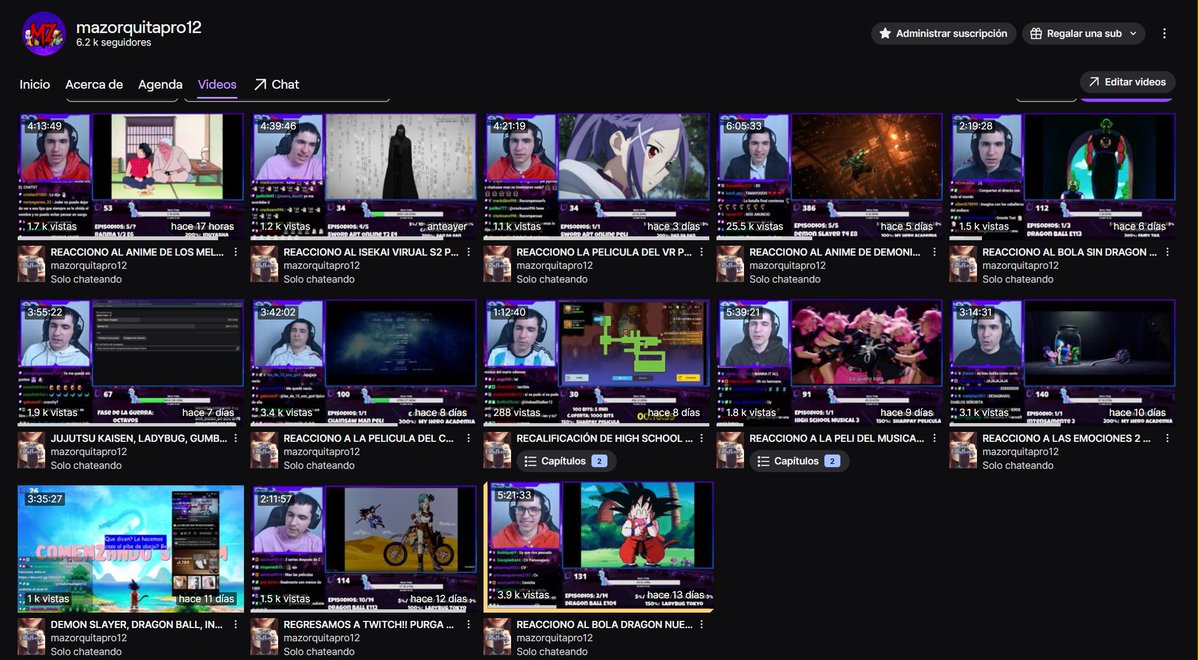Open title REACCIONO A LAS EMOCIONES 2

click(1067, 438)
